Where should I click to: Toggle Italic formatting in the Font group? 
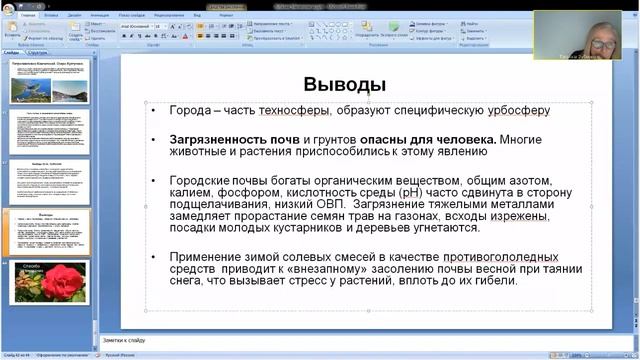[x=131, y=36]
